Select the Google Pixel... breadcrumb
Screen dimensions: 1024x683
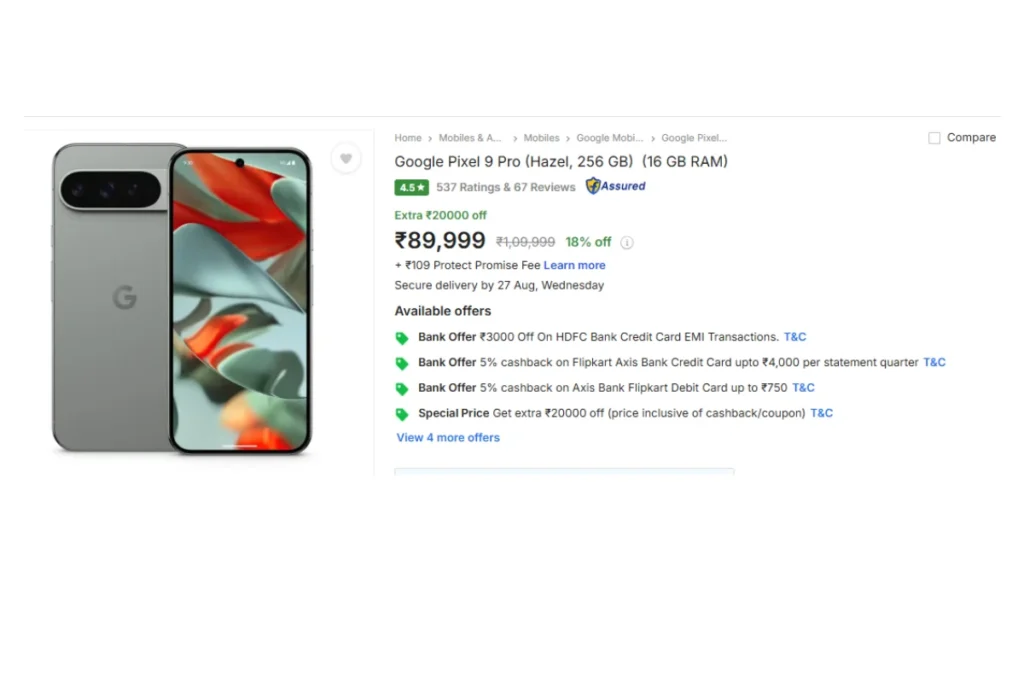[x=694, y=138]
